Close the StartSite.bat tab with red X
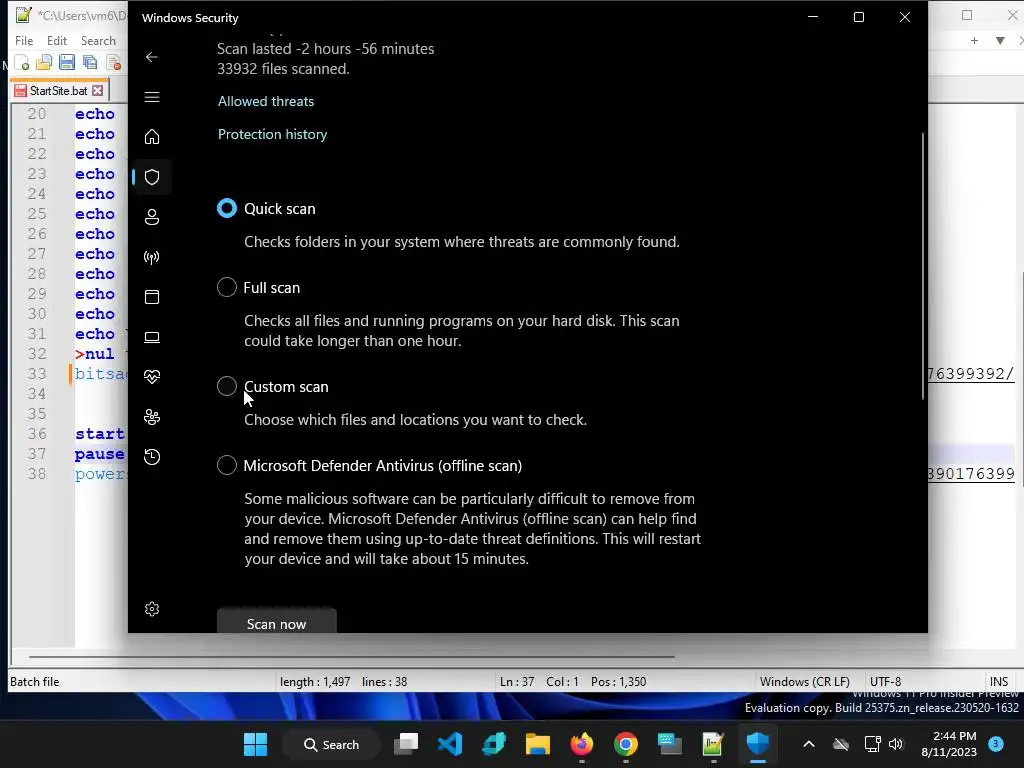This screenshot has width=1024, height=768. [97, 90]
